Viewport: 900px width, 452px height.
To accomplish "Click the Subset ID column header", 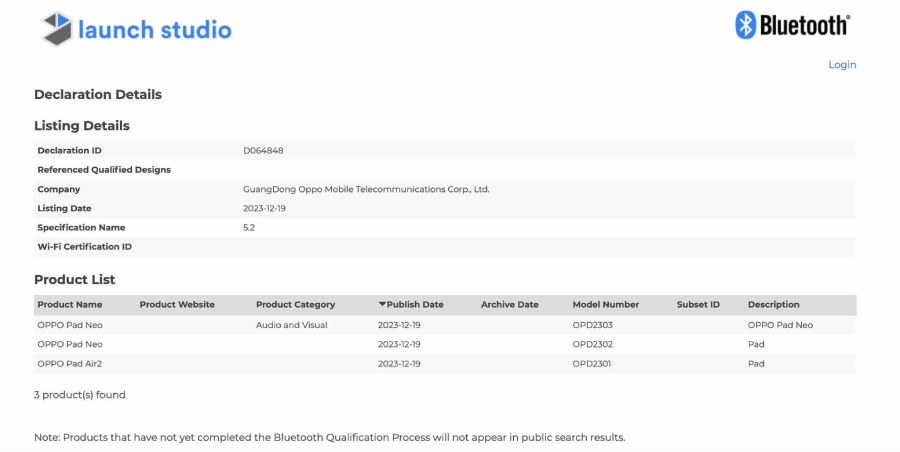I will pyautogui.click(x=698, y=304).
